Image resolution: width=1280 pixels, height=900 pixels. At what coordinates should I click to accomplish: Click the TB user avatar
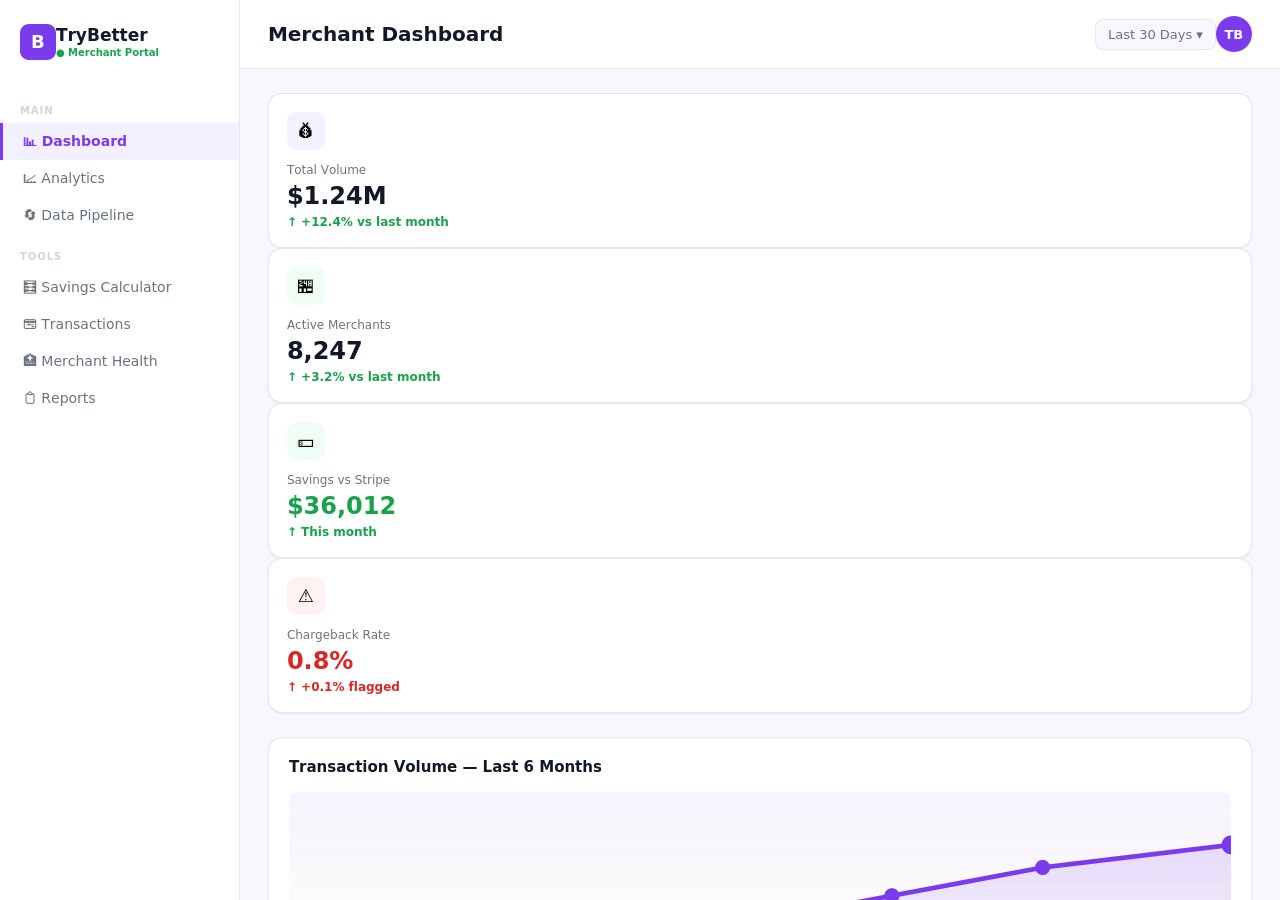1233,34
